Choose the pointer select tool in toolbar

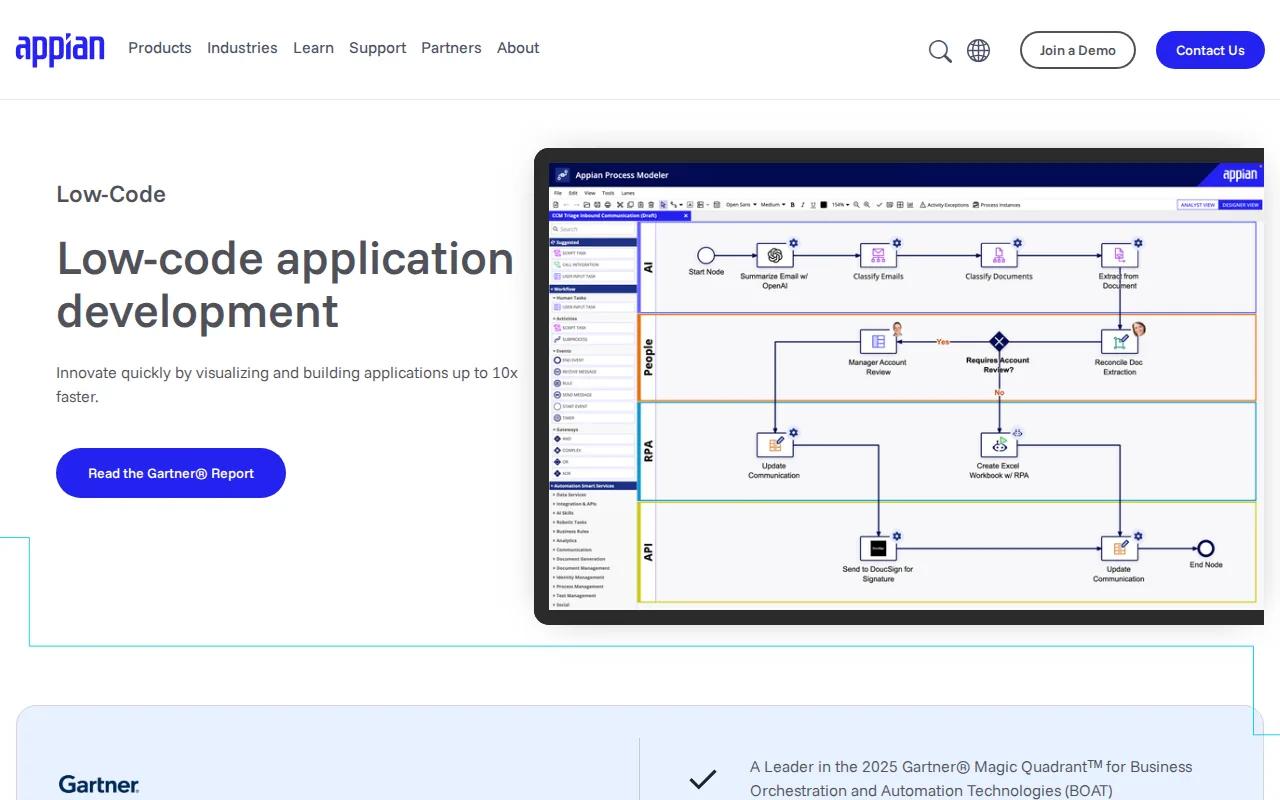[663, 205]
